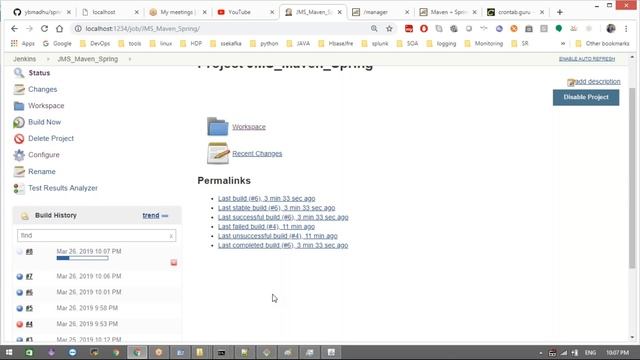Open failed build #4 from history

coord(29,324)
